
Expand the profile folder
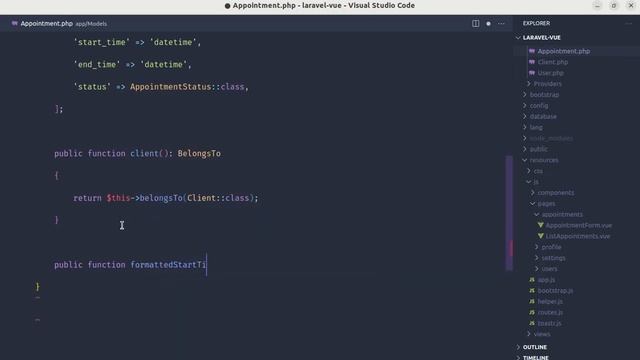click(x=537, y=247)
